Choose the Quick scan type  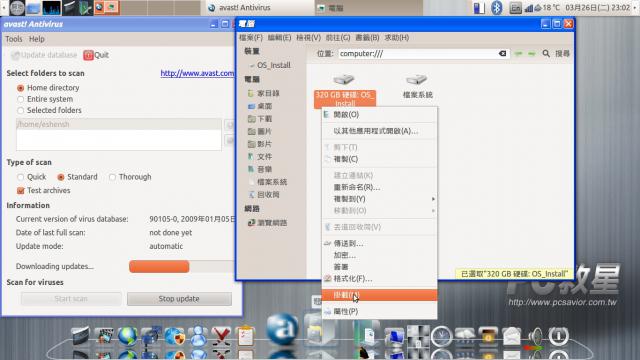20,177
